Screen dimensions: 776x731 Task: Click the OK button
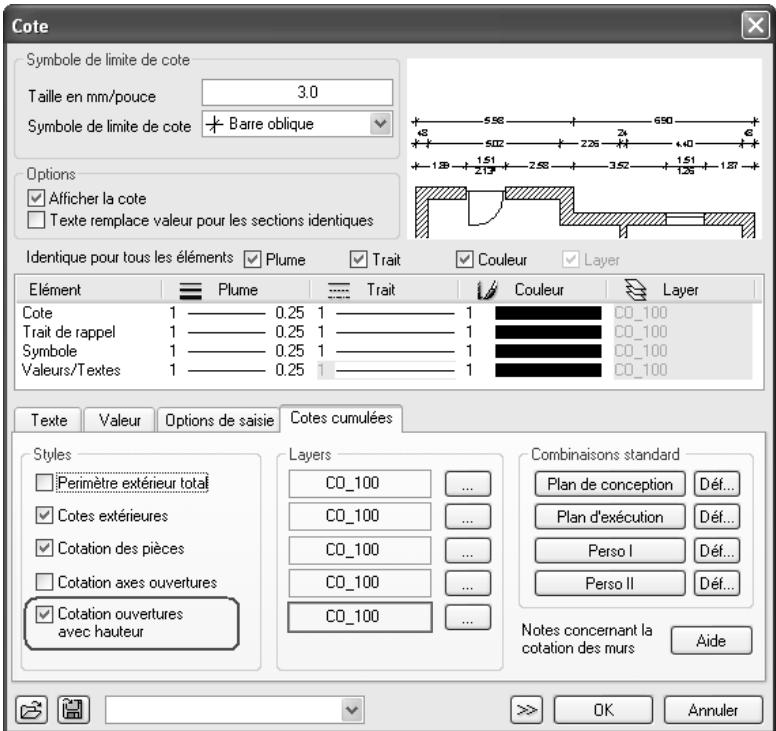(x=603, y=710)
